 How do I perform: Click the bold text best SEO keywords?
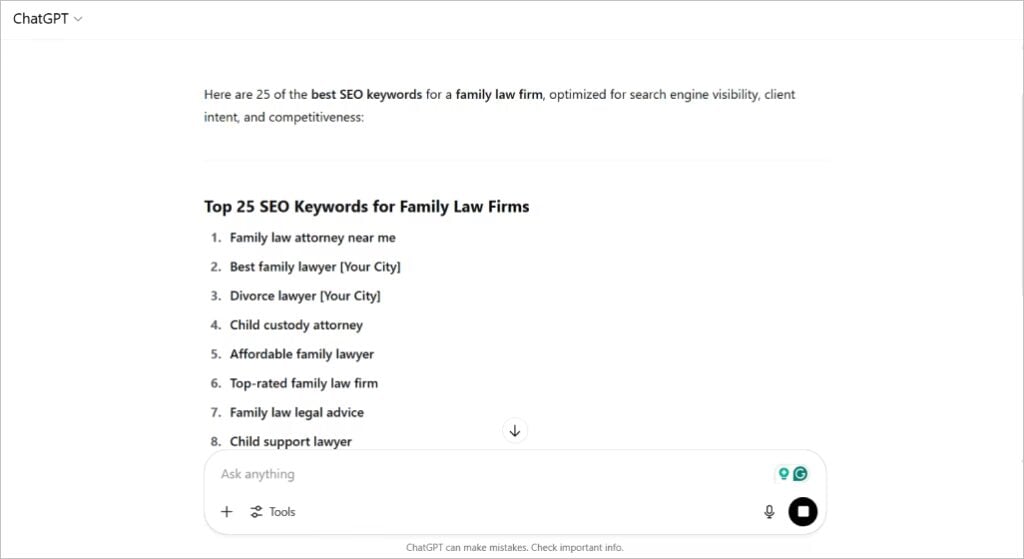(x=366, y=95)
